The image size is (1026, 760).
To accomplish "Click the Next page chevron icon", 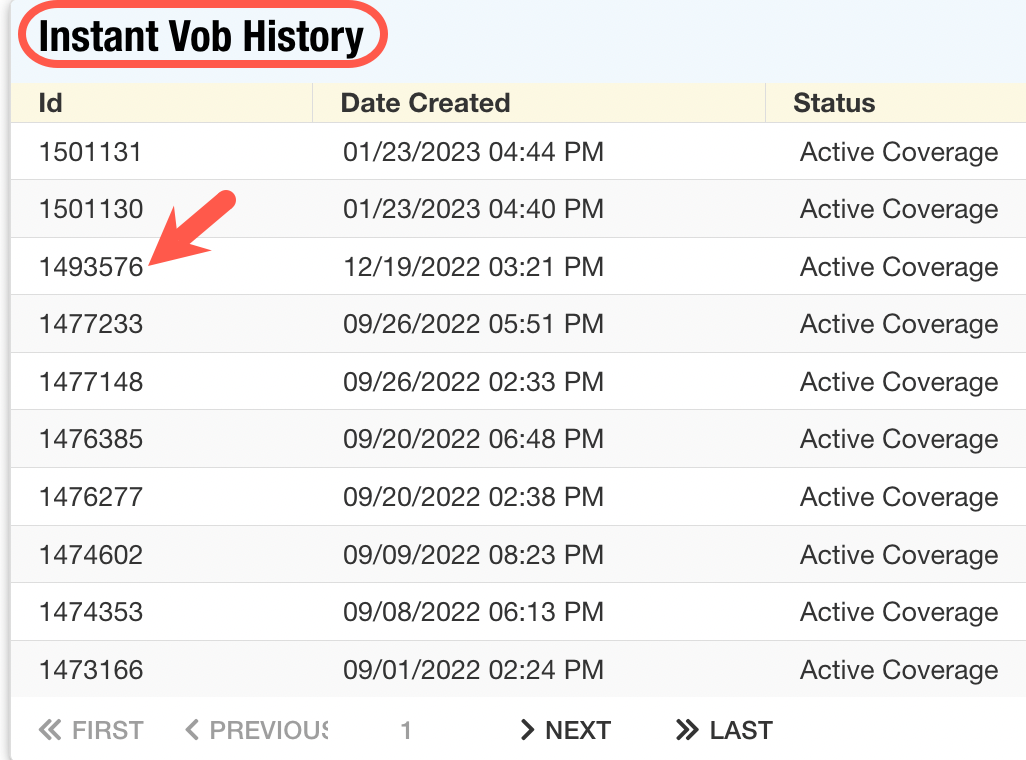I will (528, 731).
